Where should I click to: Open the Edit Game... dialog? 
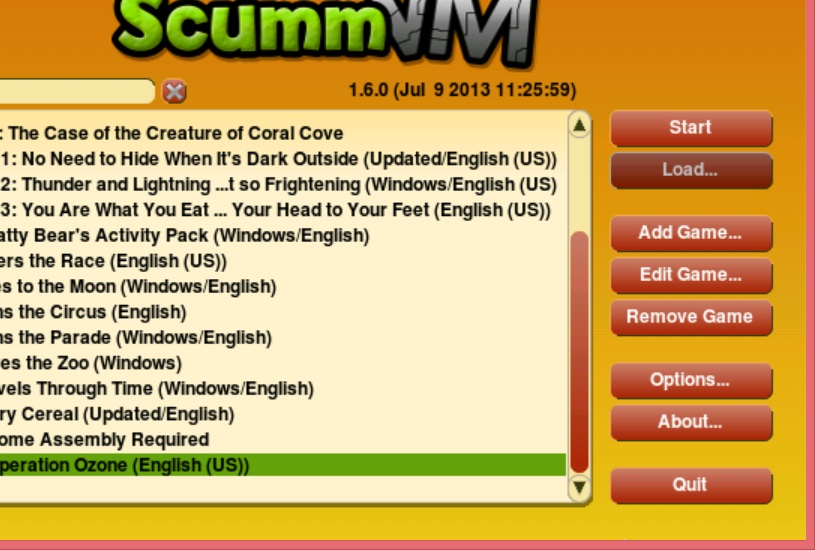point(691,275)
